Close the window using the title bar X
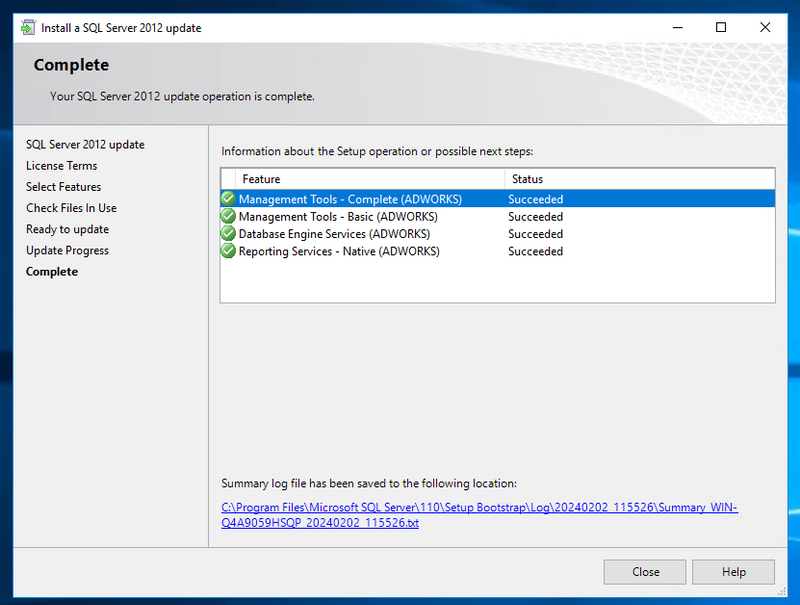Image resolution: width=800 pixels, height=605 pixels. (765, 28)
